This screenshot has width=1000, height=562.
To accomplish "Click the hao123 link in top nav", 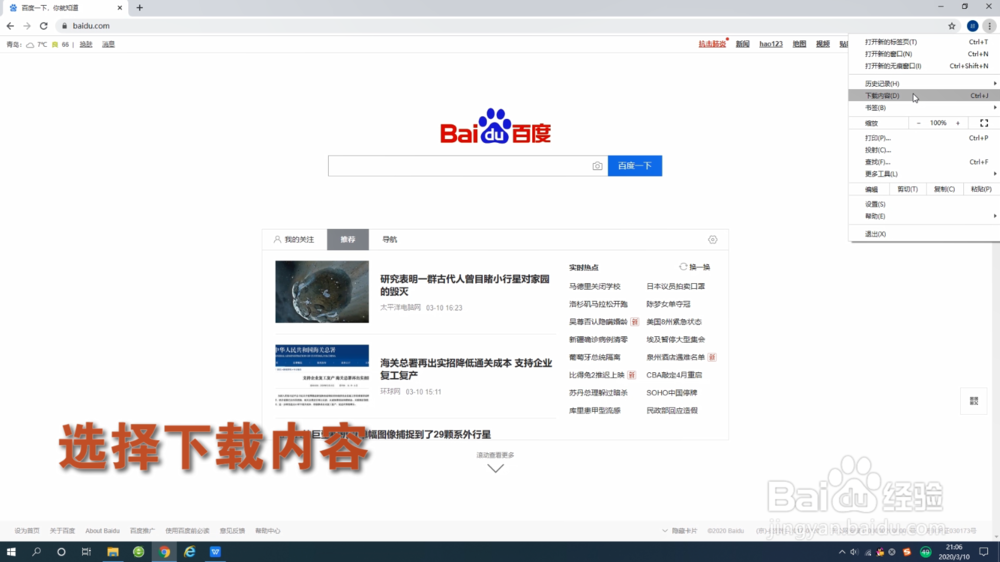I will 770,44.
